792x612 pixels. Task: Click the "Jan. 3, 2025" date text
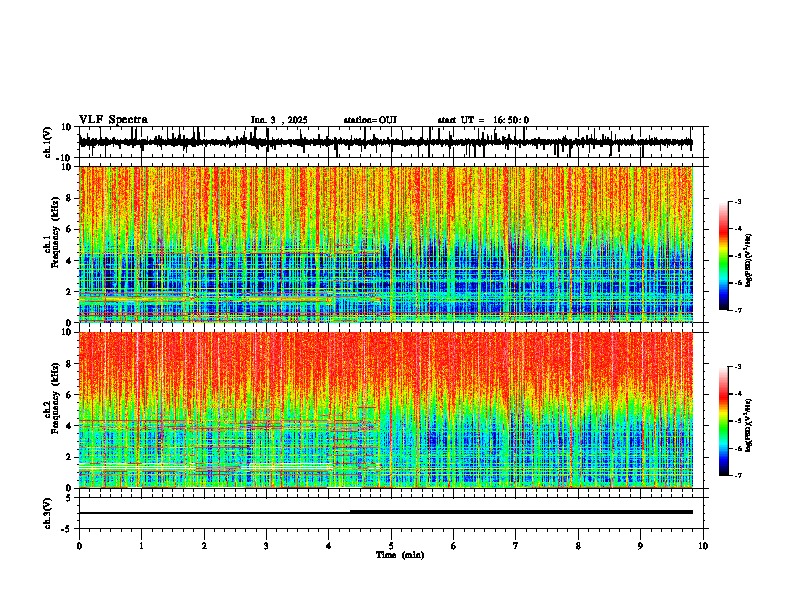pyautogui.click(x=279, y=120)
